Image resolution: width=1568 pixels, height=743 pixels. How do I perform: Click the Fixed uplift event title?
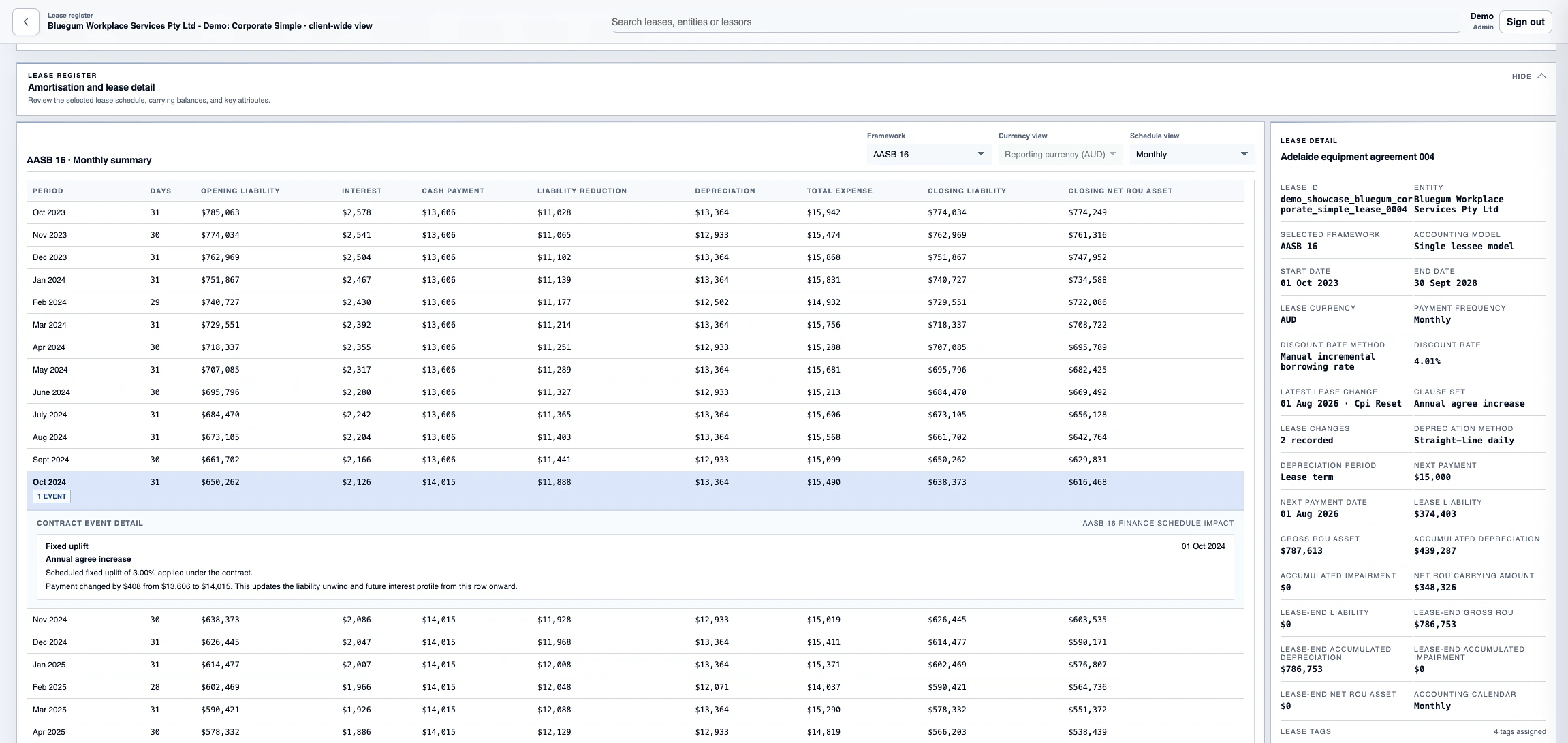tap(67, 546)
